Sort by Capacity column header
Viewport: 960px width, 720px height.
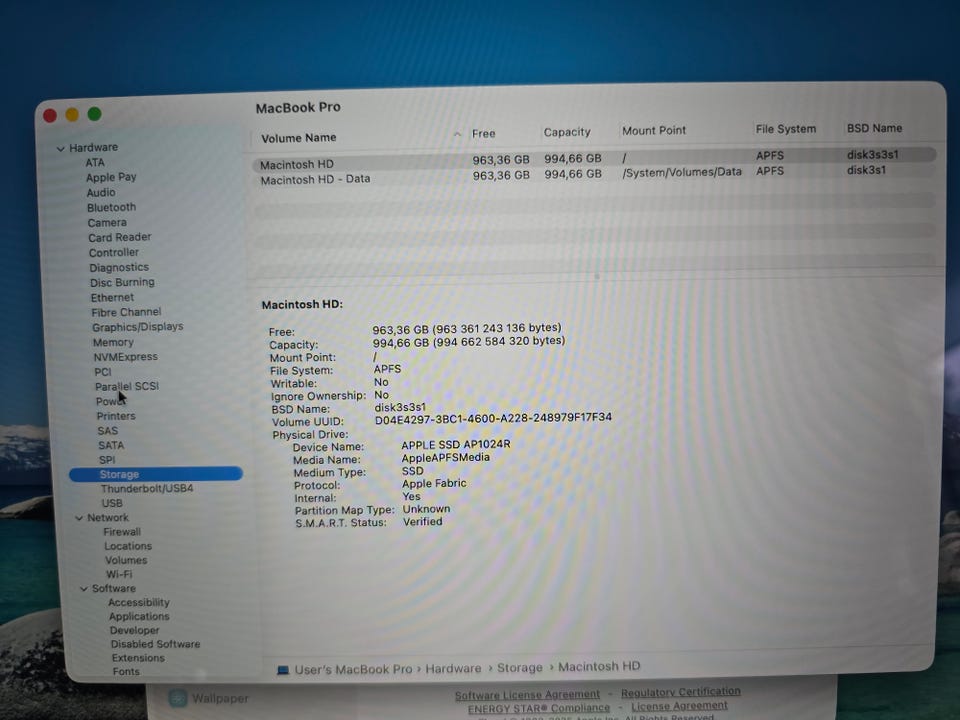point(567,132)
